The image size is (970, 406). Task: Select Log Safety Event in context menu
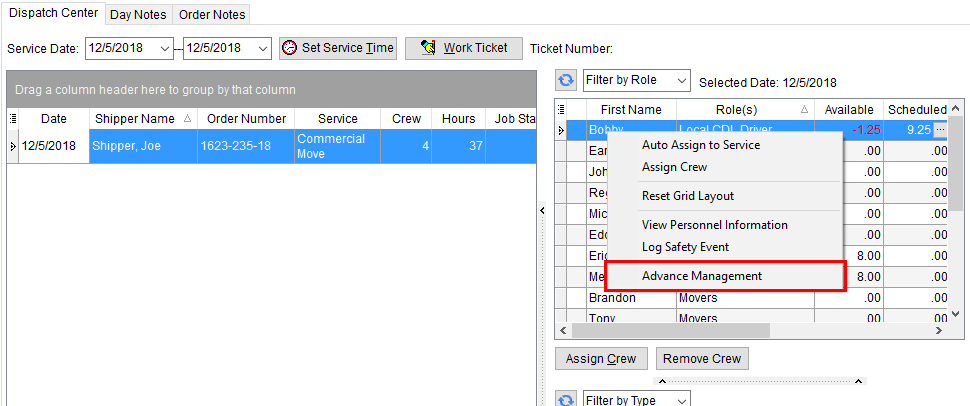pos(685,247)
